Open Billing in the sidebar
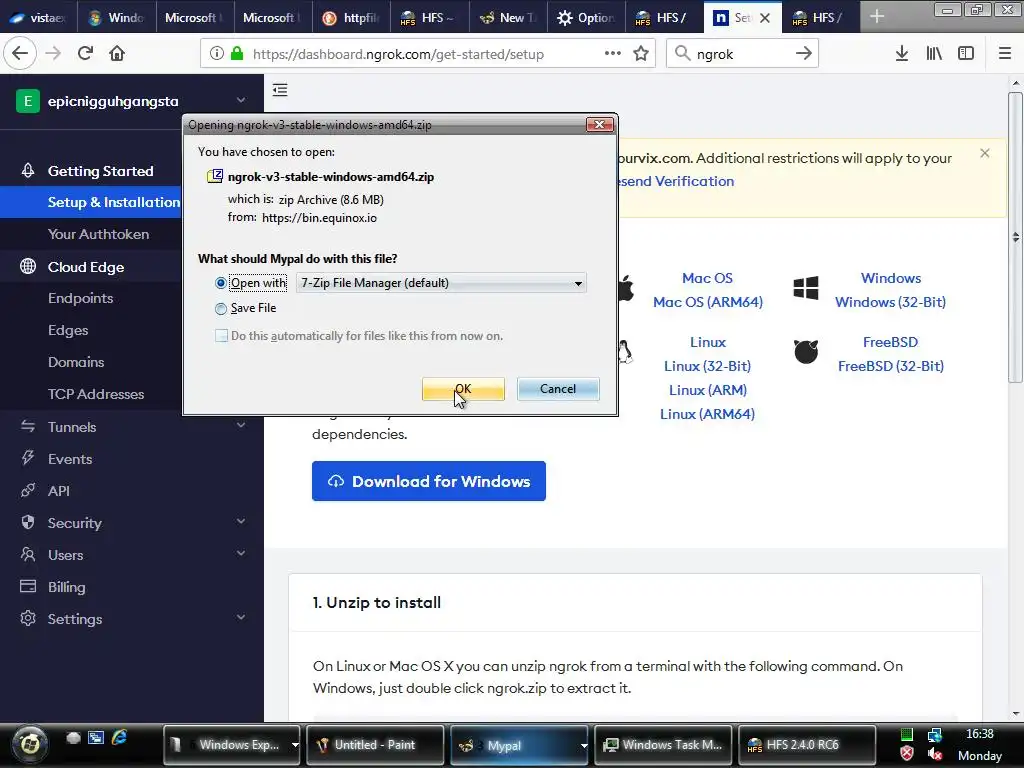This screenshot has width=1024, height=768. (x=67, y=586)
